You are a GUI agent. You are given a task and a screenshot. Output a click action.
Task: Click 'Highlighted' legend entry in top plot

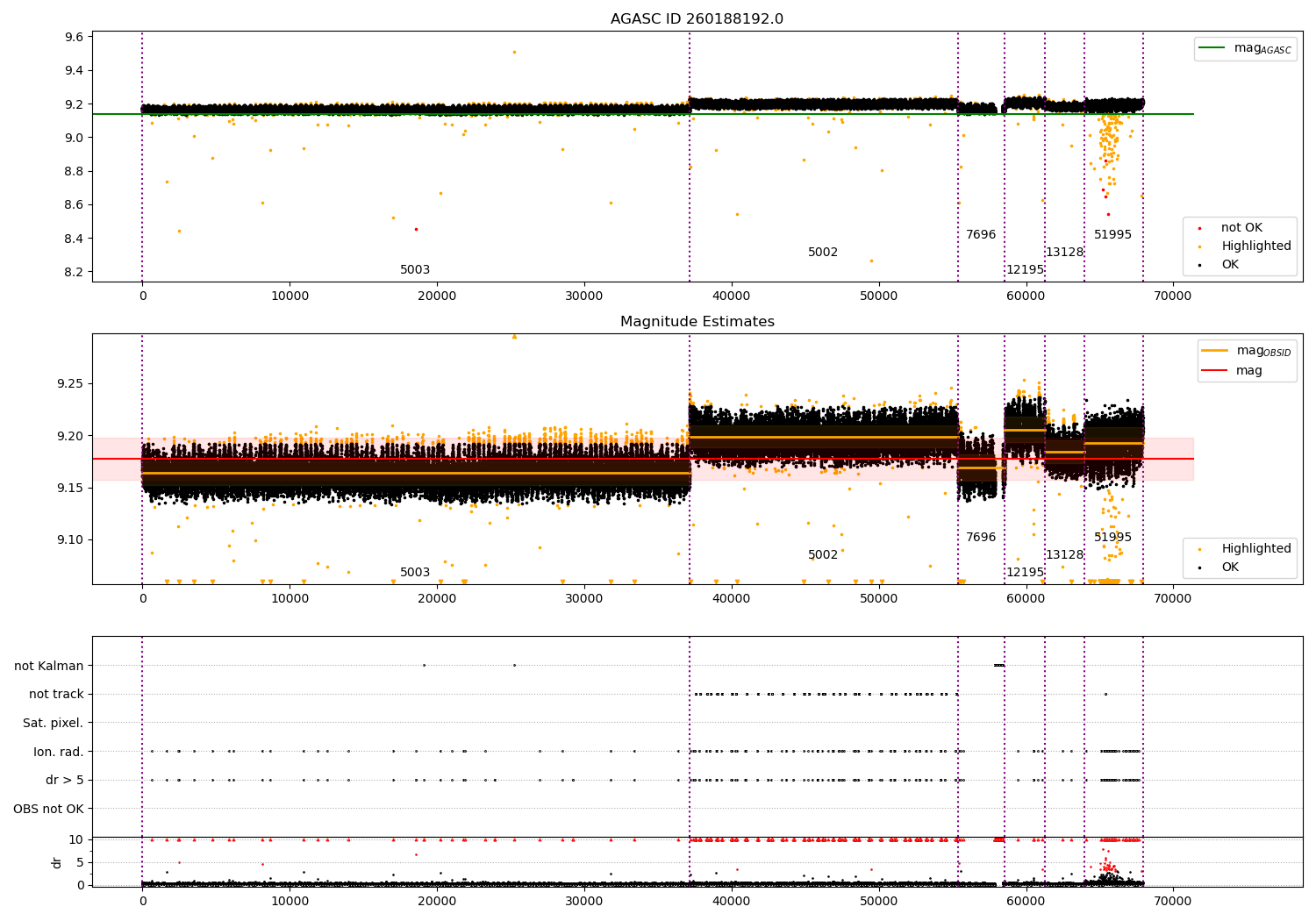click(x=1245, y=246)
